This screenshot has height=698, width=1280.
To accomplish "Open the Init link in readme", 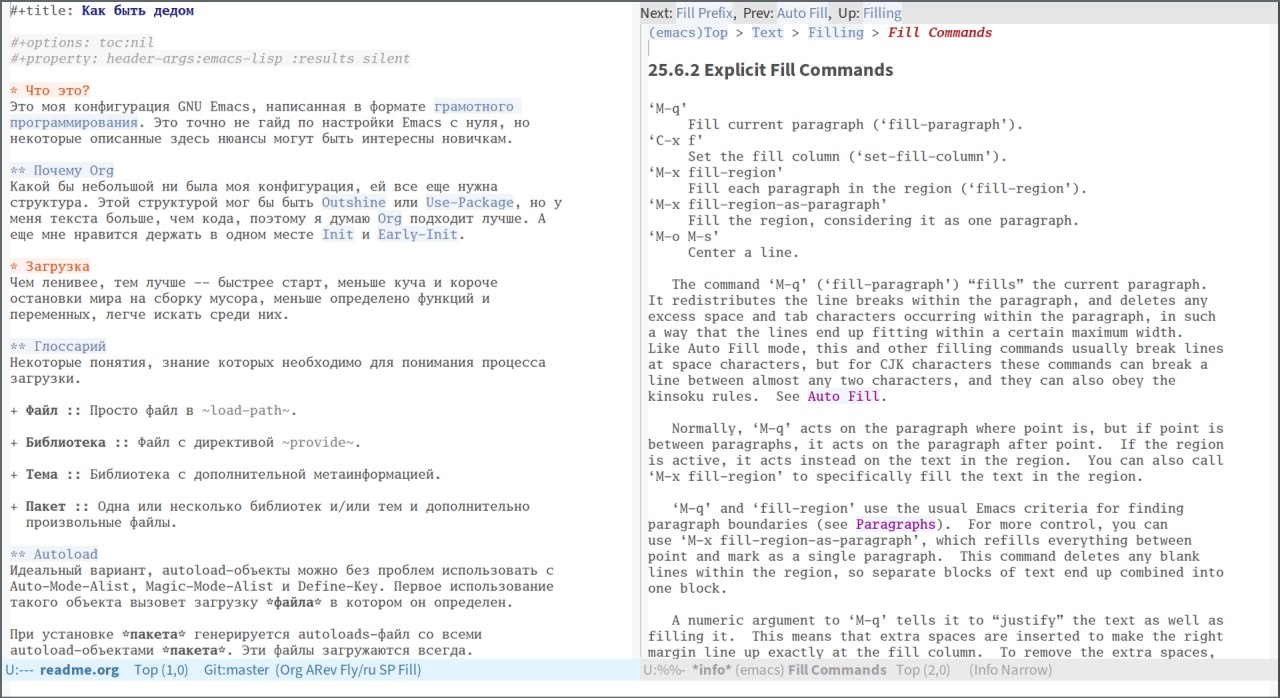I will pos(337,235).
